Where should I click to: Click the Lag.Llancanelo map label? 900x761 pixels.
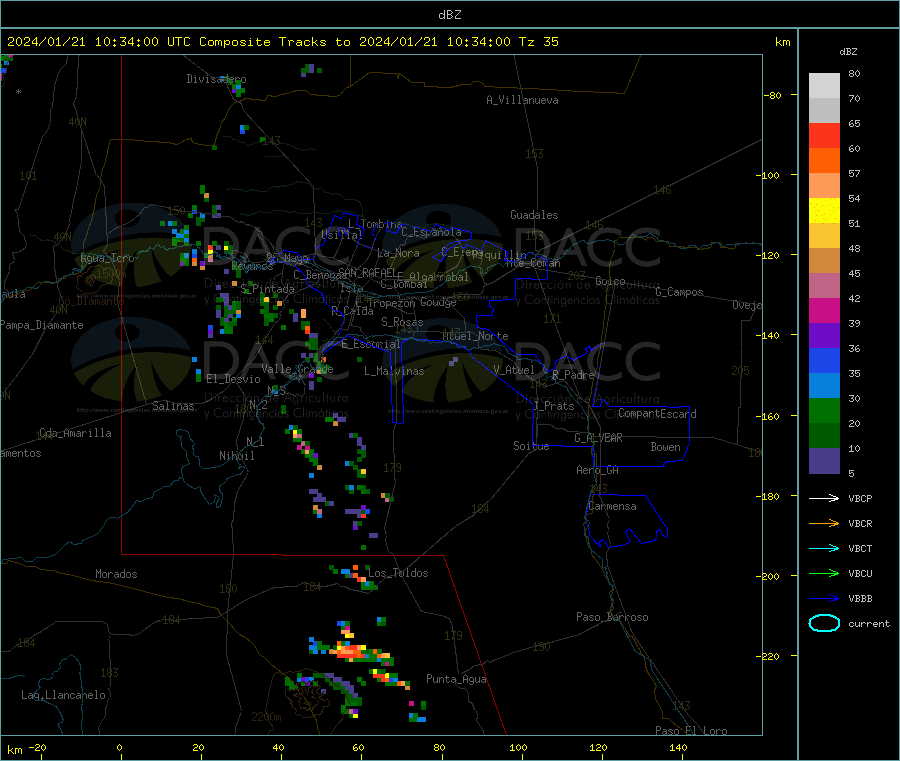[63, 695]
